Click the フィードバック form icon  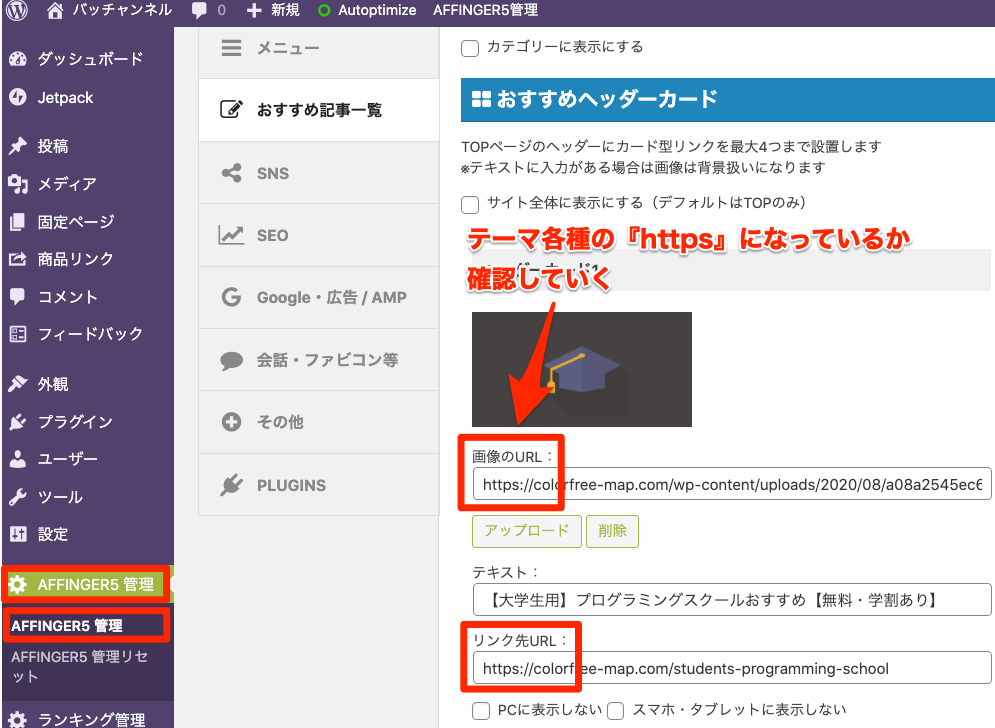pyautogui.click(x=18, y=334)
